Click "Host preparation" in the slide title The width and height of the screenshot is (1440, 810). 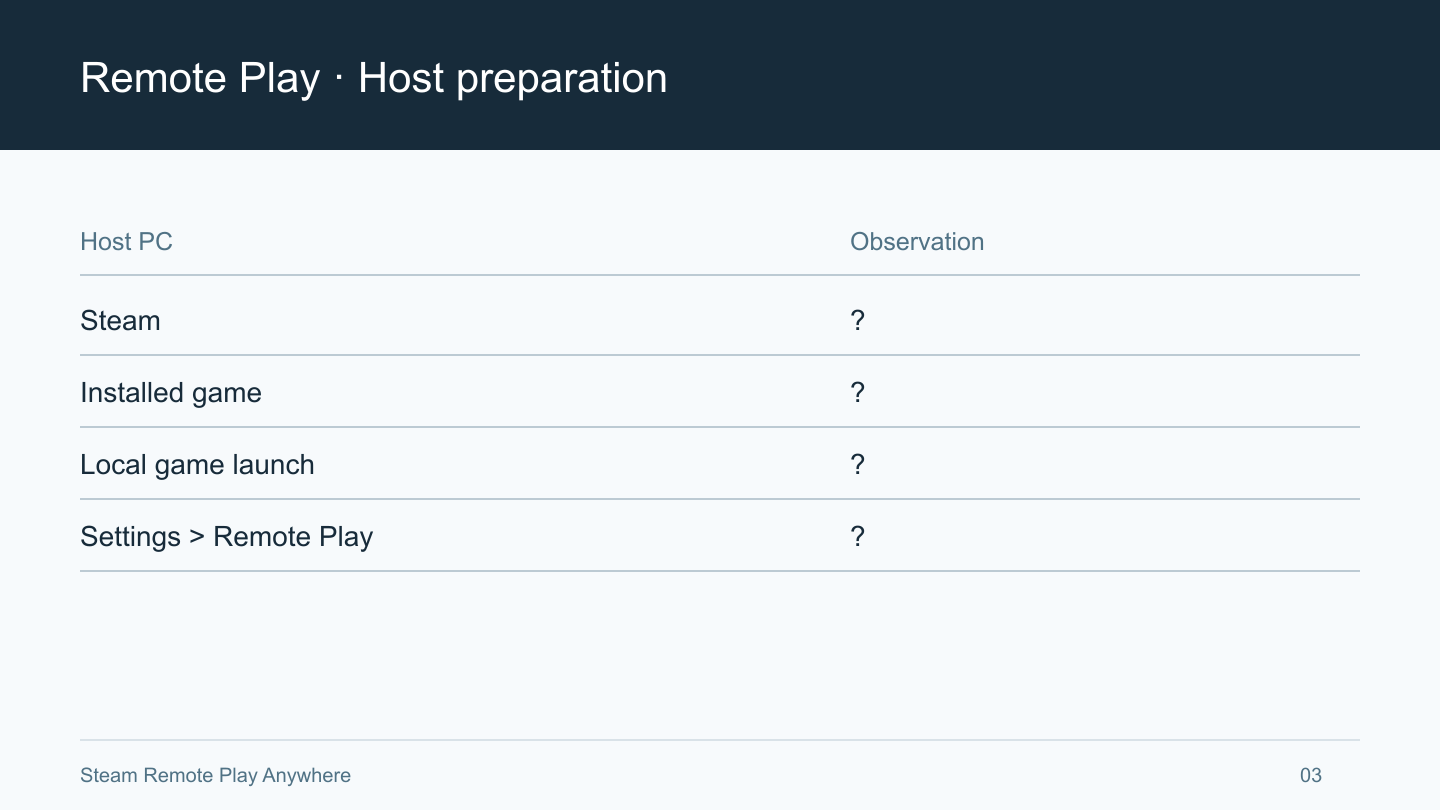[x=512, y=79]
